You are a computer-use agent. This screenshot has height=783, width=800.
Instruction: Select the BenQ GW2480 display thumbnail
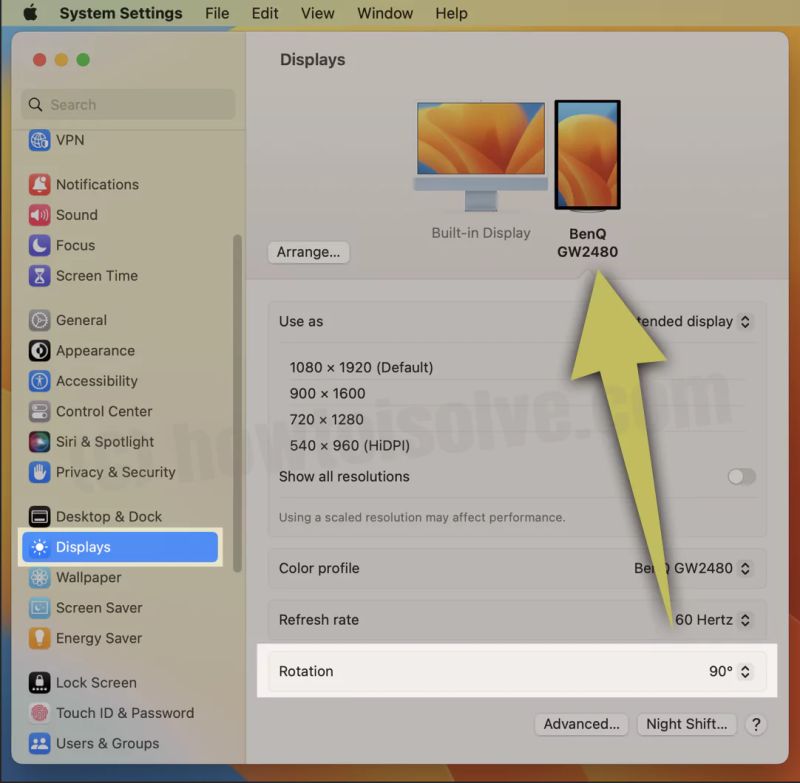pyautogui.click(x=588, y=154)
